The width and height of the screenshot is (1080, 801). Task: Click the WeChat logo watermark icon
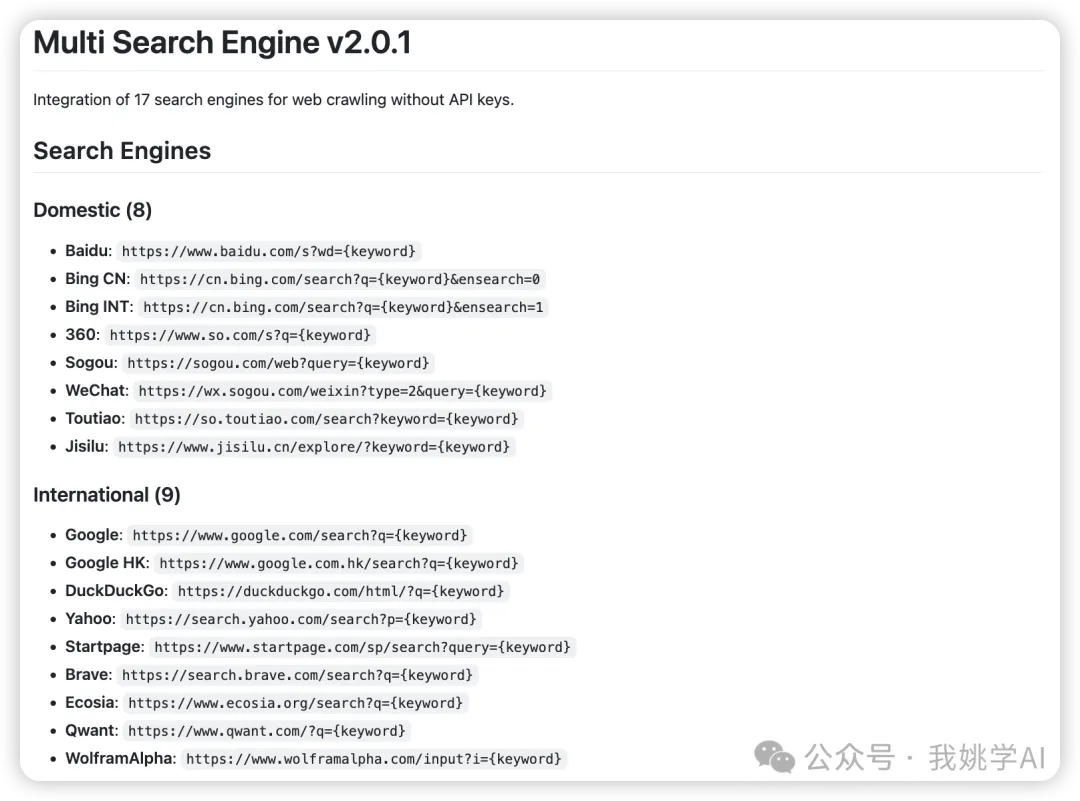[x=775, y=757]
